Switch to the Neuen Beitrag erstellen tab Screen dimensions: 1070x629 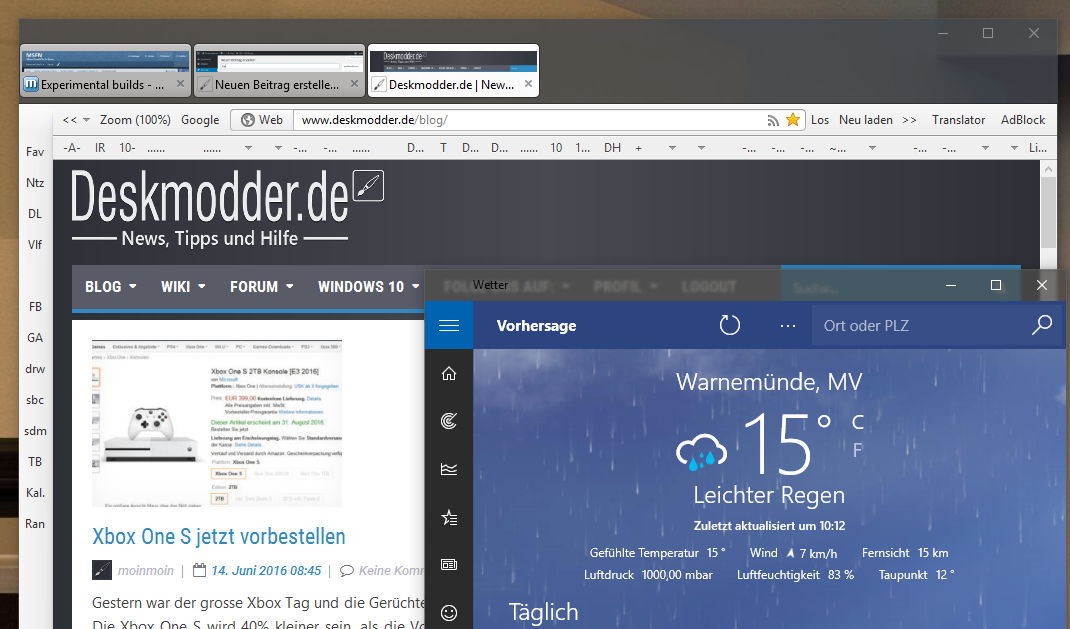pyautogui.click(x=279, y=71)
